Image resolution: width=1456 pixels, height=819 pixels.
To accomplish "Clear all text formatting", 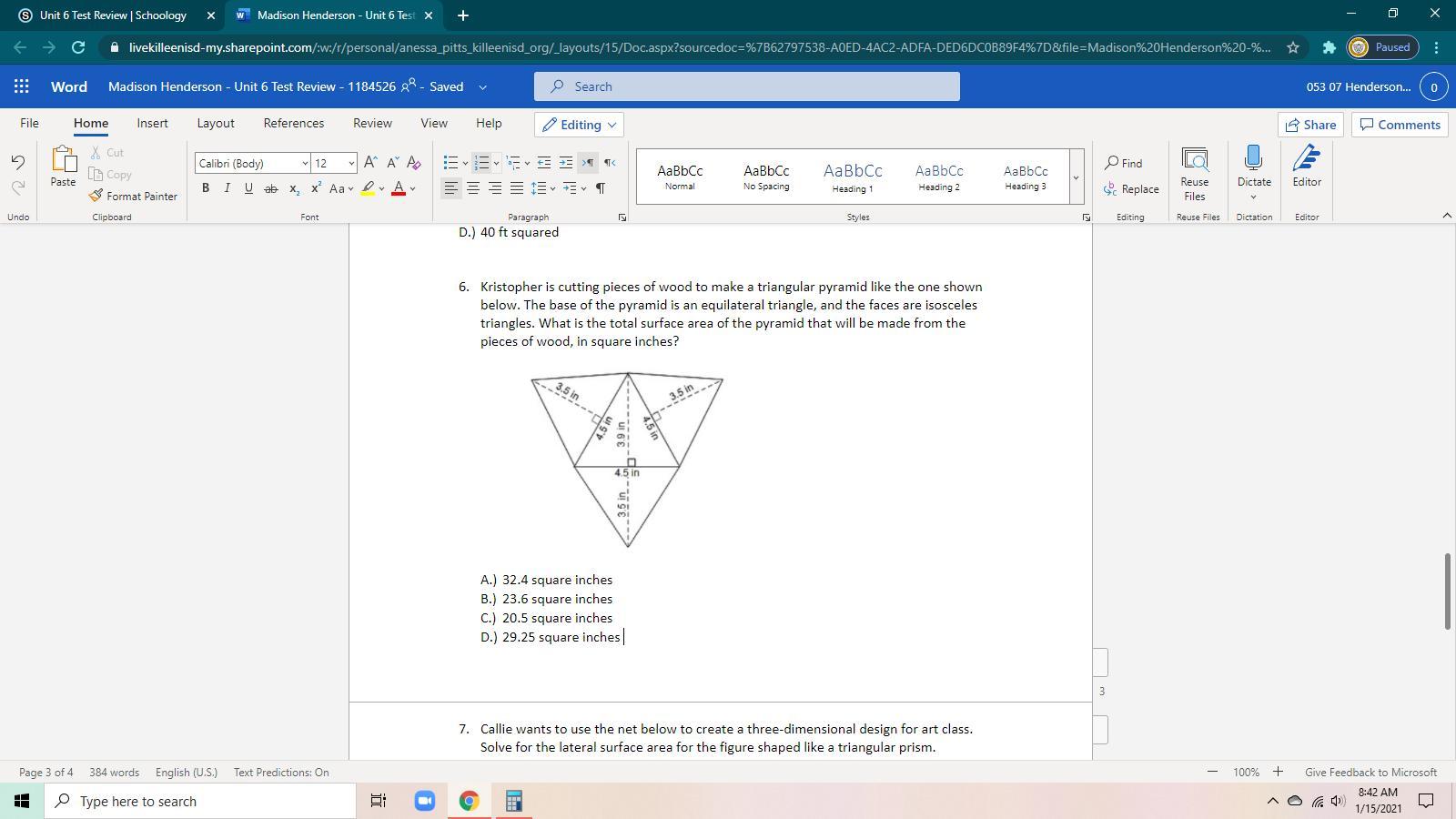I will (414, 163).
